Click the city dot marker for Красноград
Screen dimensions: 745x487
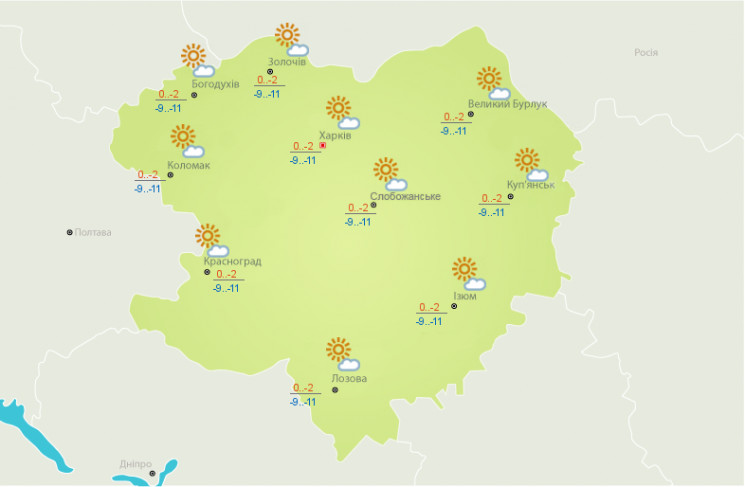207,272
